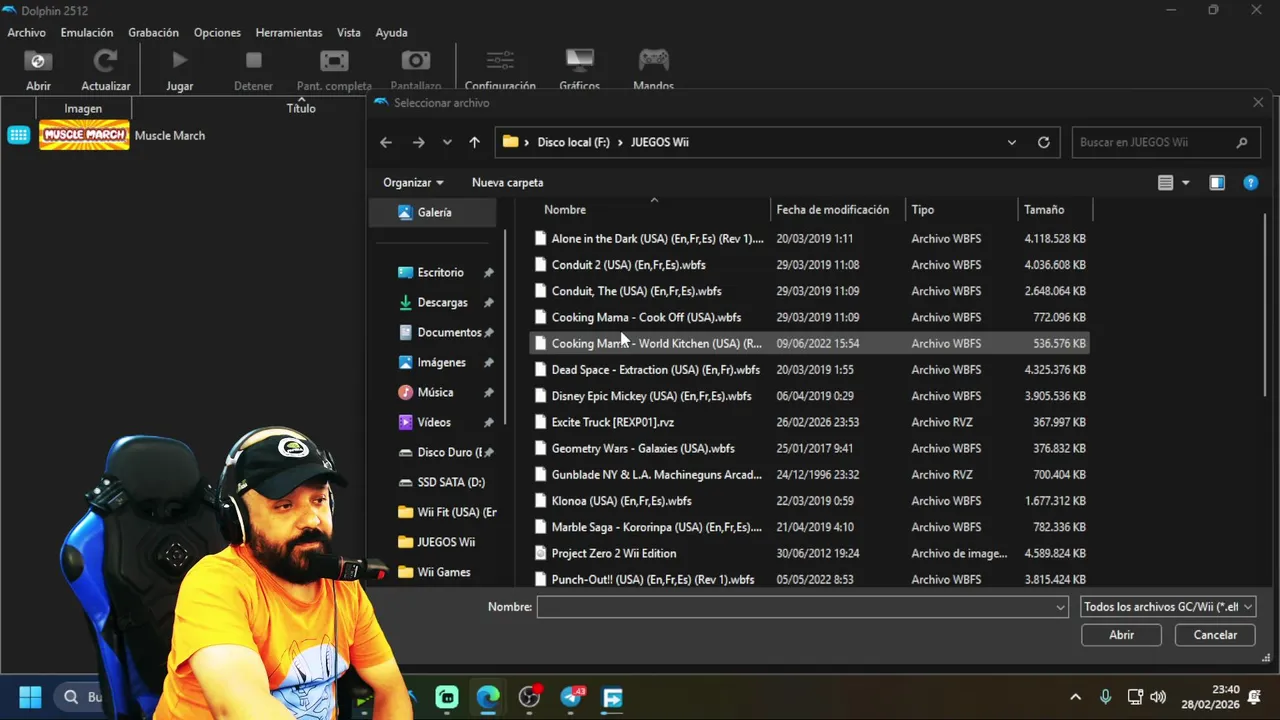Open the Emulación menu
Image resolution: width=1280 pixels, height=720 pixels.
click(87, 33)
